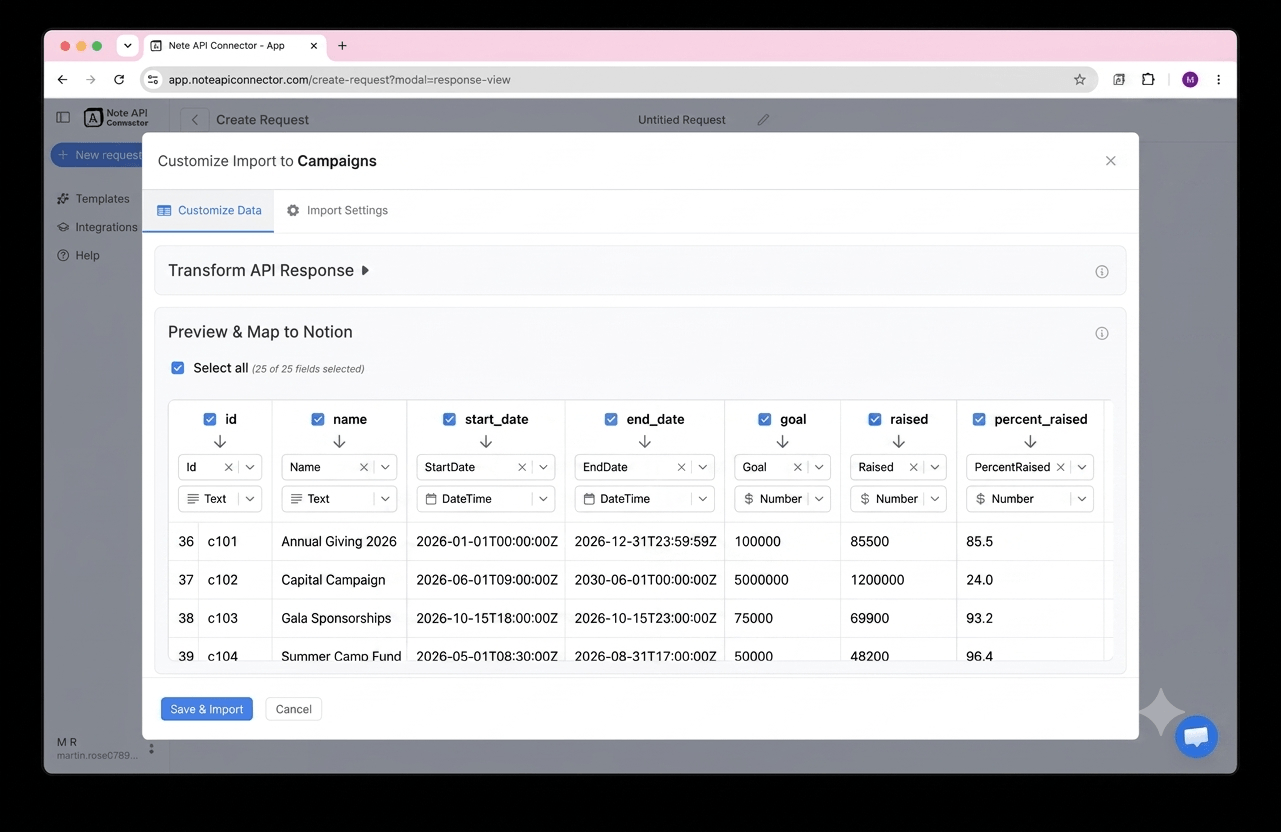The height and width of the screenshot is (832, 1281).
Task: Click info icon beside Preview & Map to Notion
Action: [x=1102, y=334]
